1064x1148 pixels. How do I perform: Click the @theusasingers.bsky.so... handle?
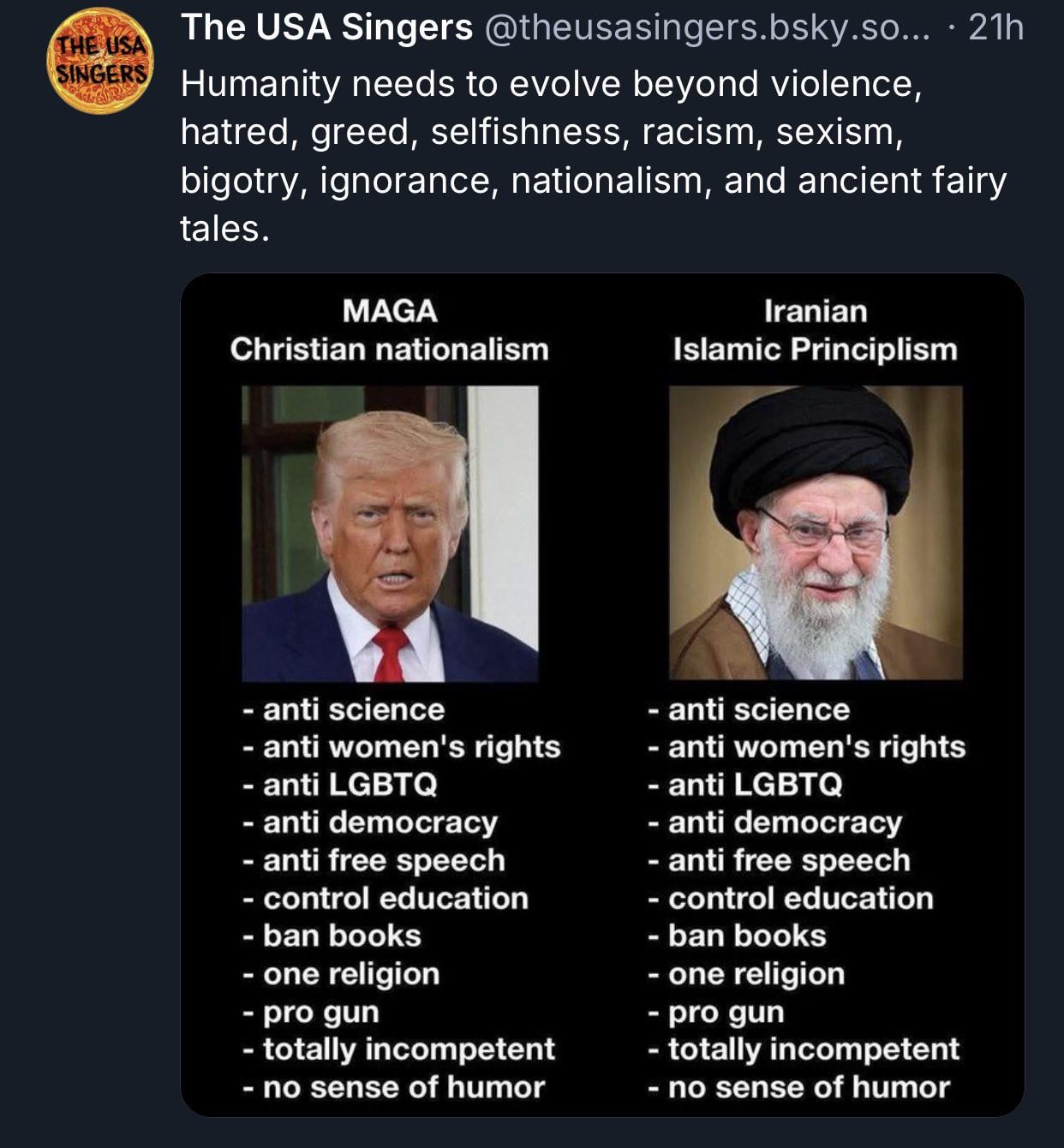(706, 28)
